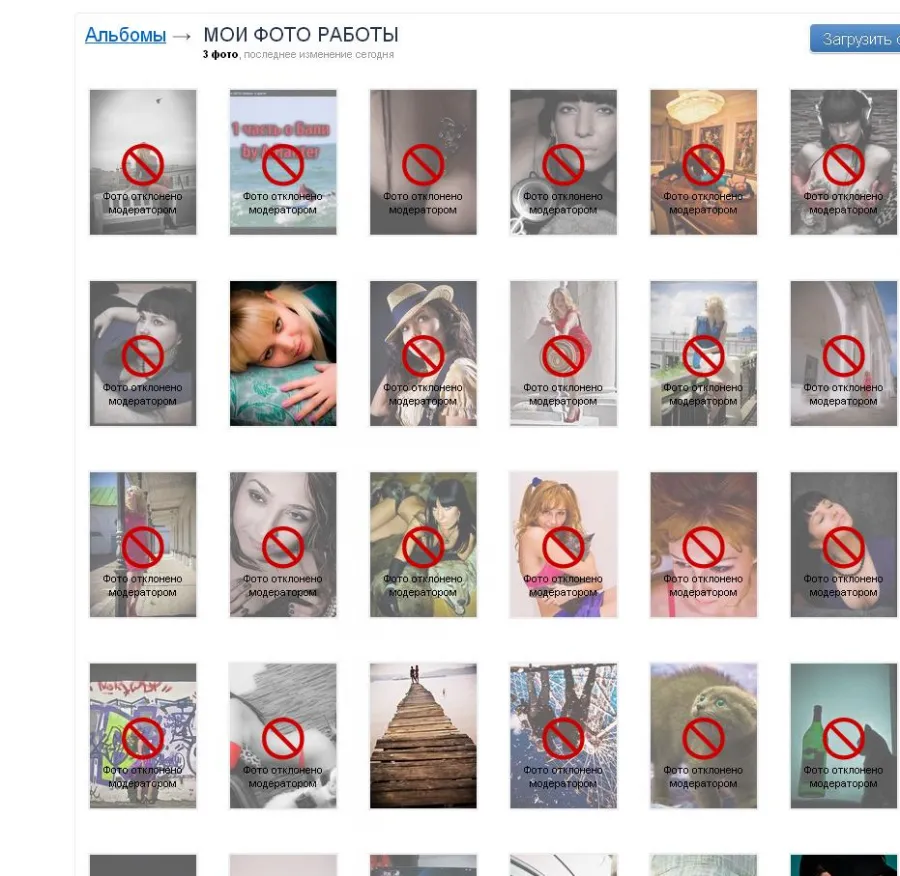This screenshot has width=900, height=876.
Task: Click the rejected icon on red pigtails girl photo
Action: click(563, 547)
